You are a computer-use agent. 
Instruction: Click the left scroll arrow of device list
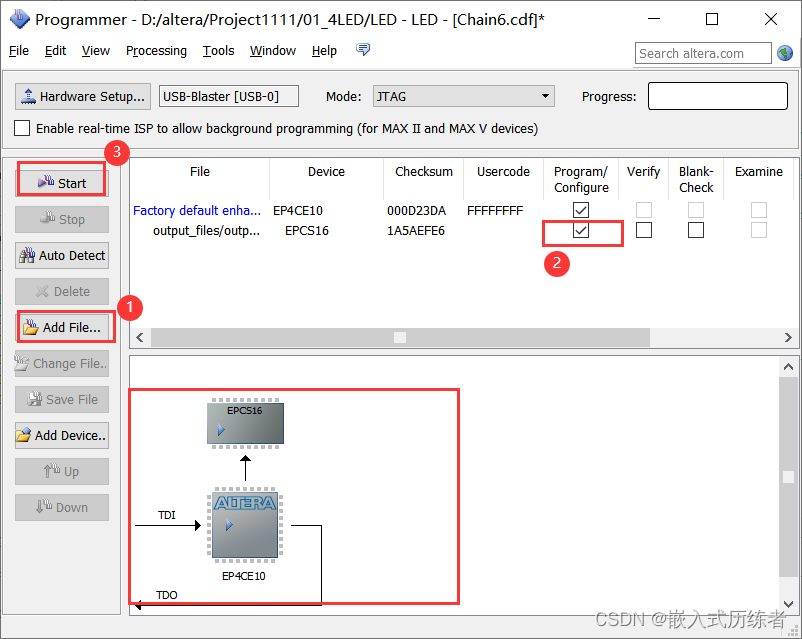[x=140, y=337]
